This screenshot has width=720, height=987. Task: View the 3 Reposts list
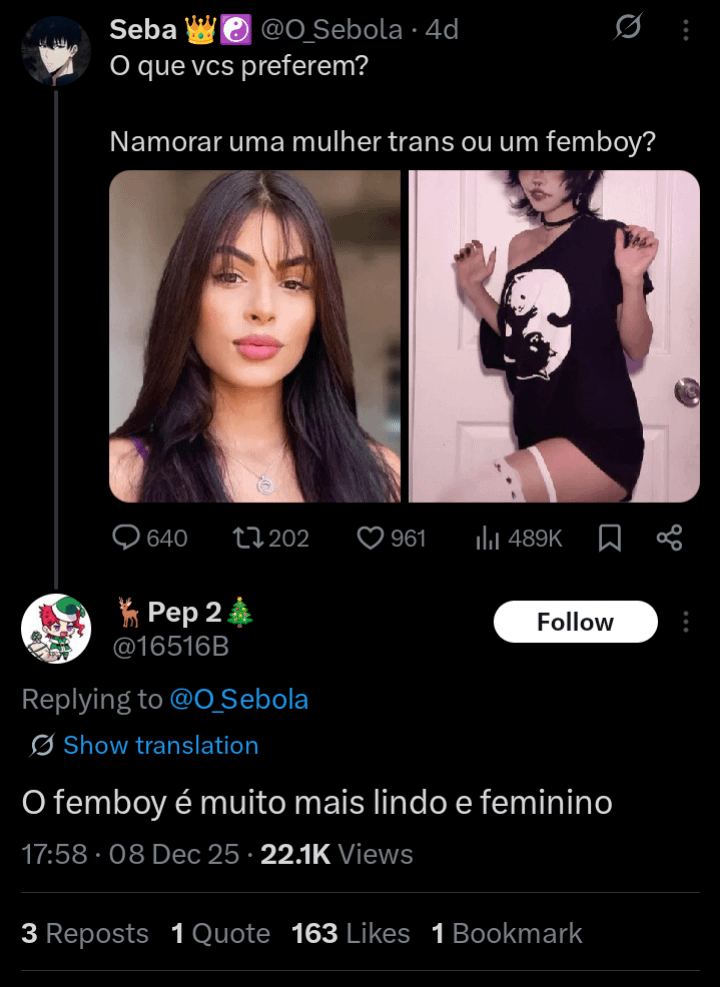pyautogui.click(x=85, y=933)
